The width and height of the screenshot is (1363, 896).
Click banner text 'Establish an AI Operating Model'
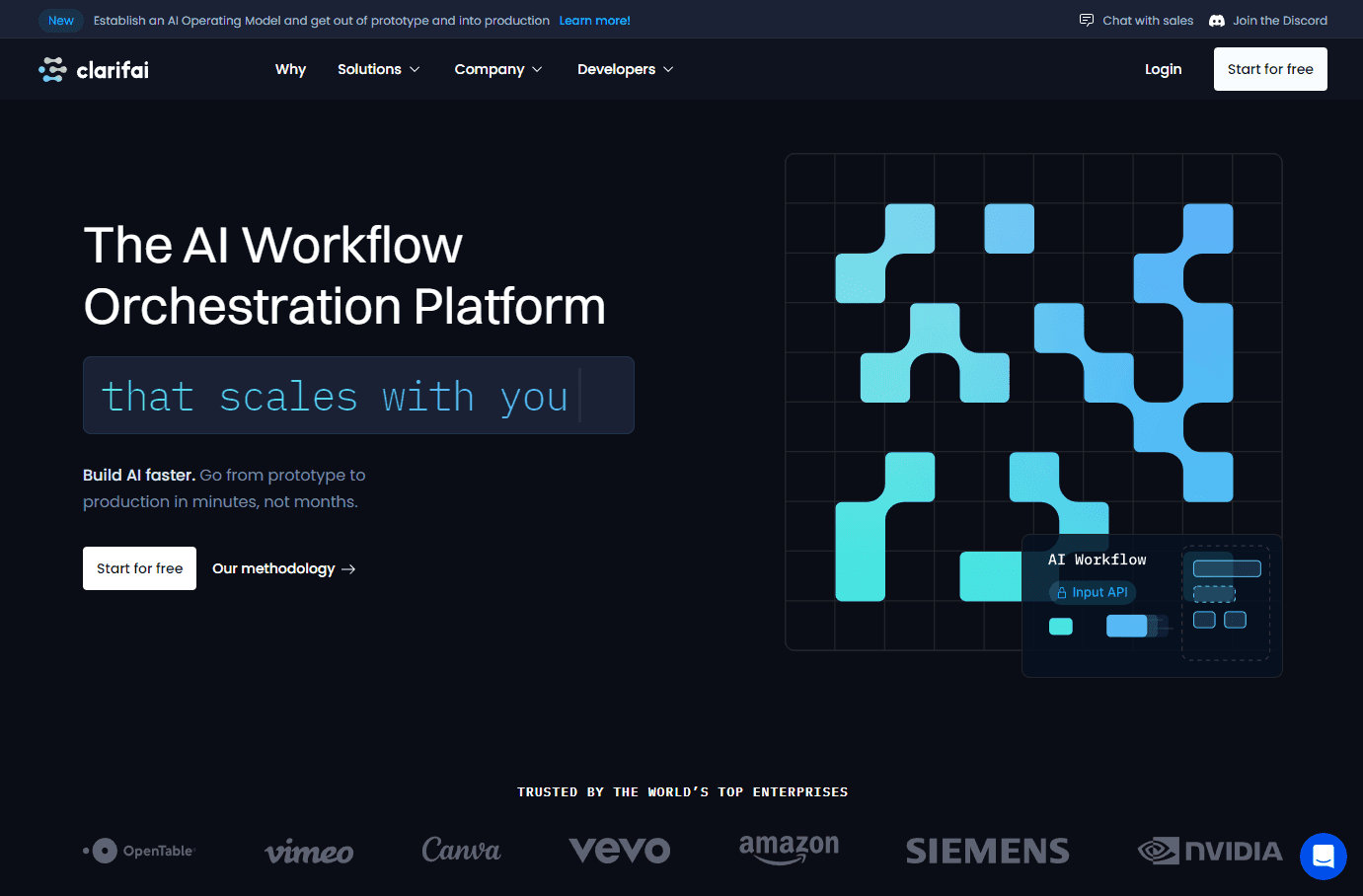(x=188, y=20)
